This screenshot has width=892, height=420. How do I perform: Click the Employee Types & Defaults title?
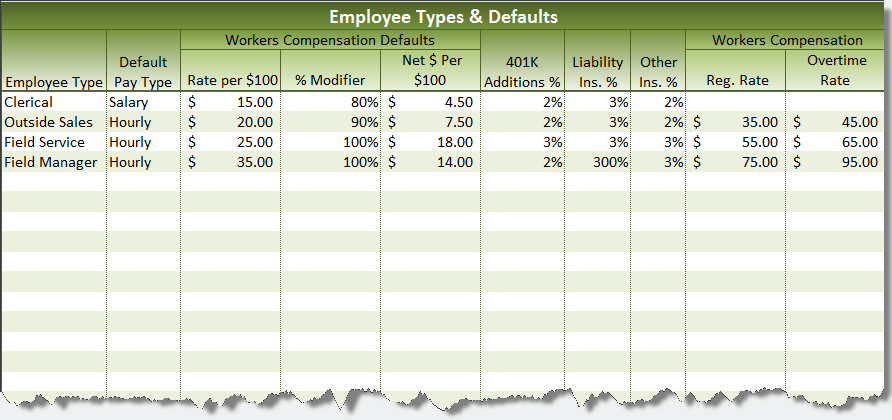click(444, 17)
